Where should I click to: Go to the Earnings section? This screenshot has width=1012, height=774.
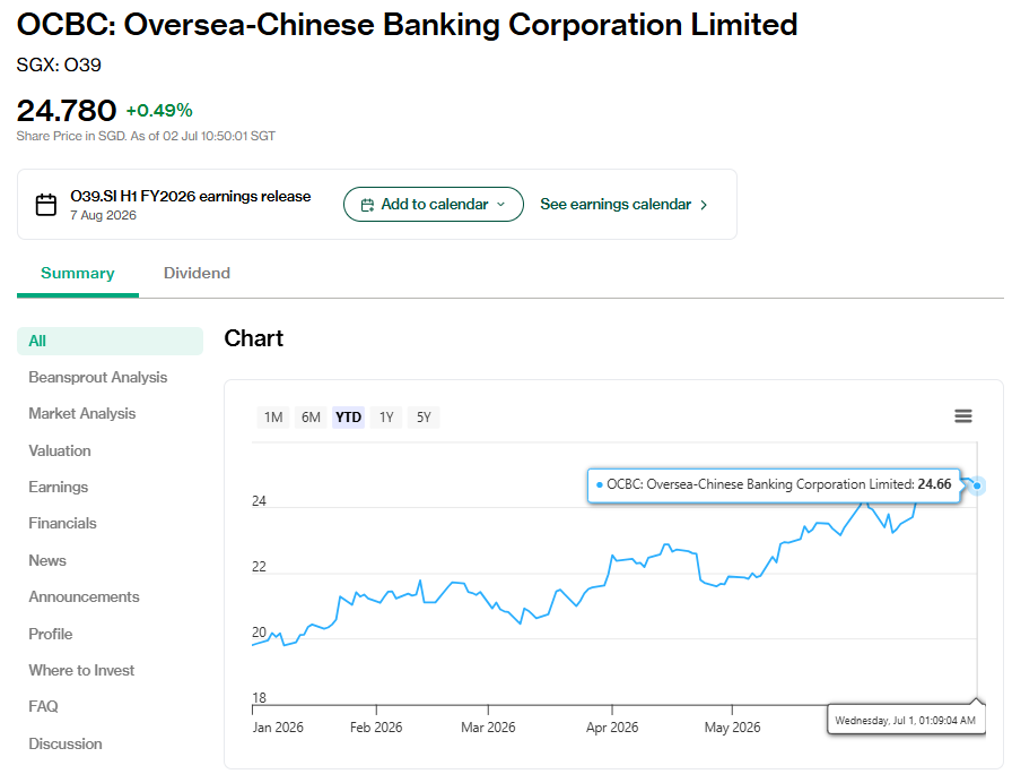coord(58,487)
